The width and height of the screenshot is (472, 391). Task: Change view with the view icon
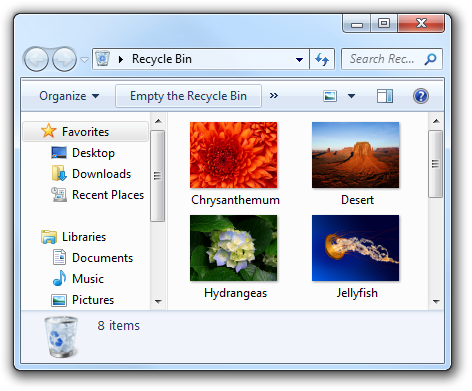click(x=330, y=96)
